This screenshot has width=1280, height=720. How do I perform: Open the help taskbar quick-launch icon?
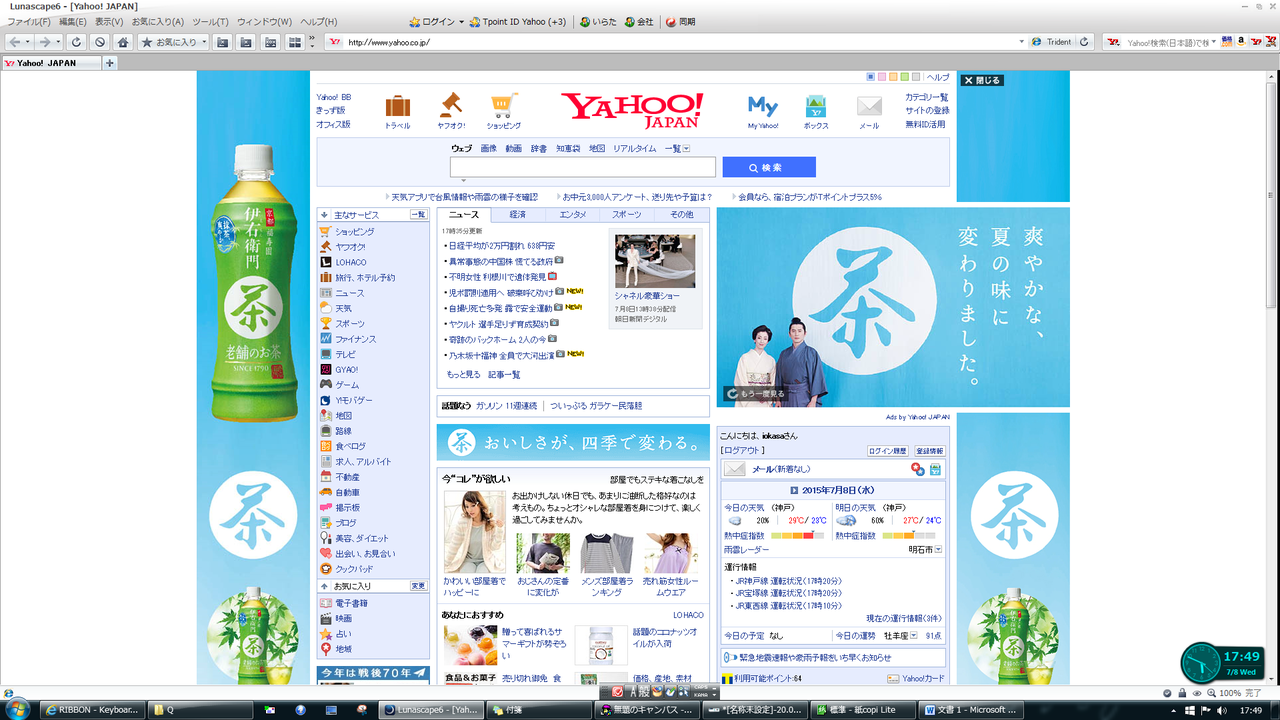[299, 709]
